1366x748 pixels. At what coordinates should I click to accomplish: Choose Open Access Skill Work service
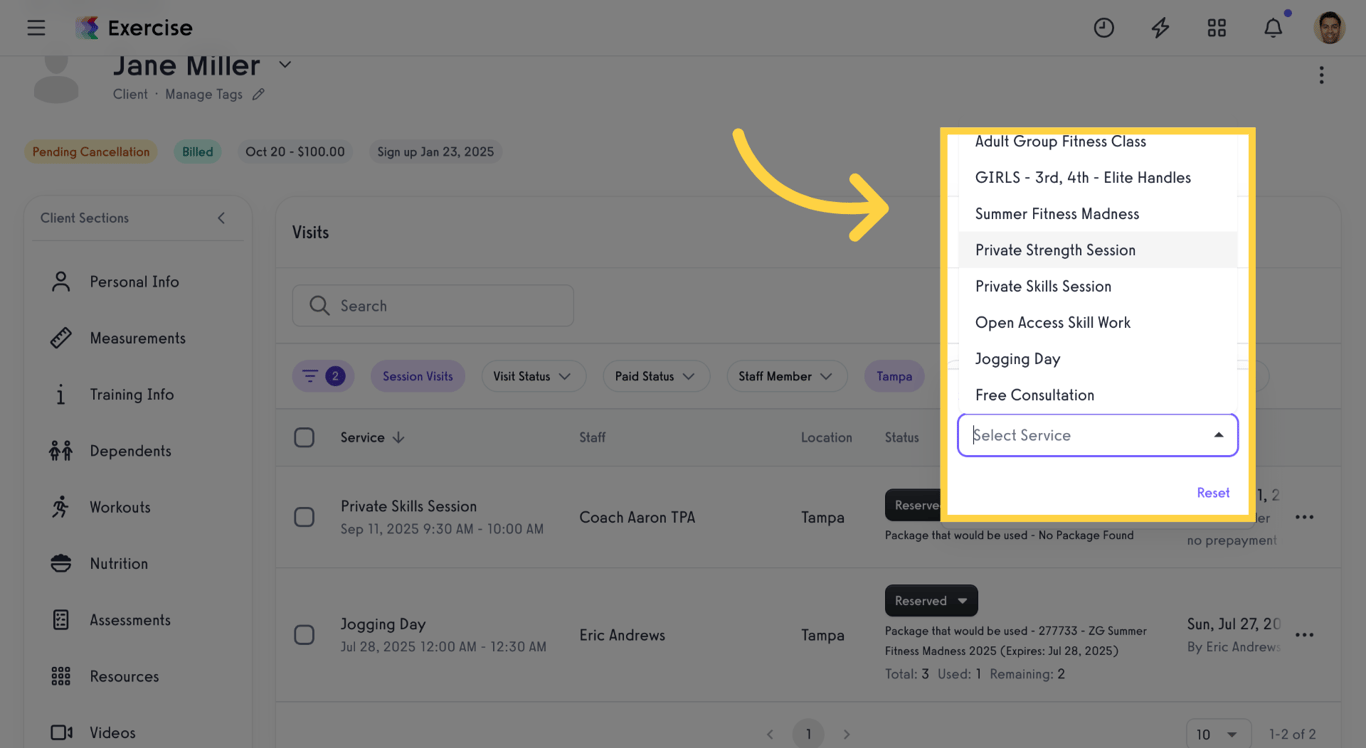1098,322
